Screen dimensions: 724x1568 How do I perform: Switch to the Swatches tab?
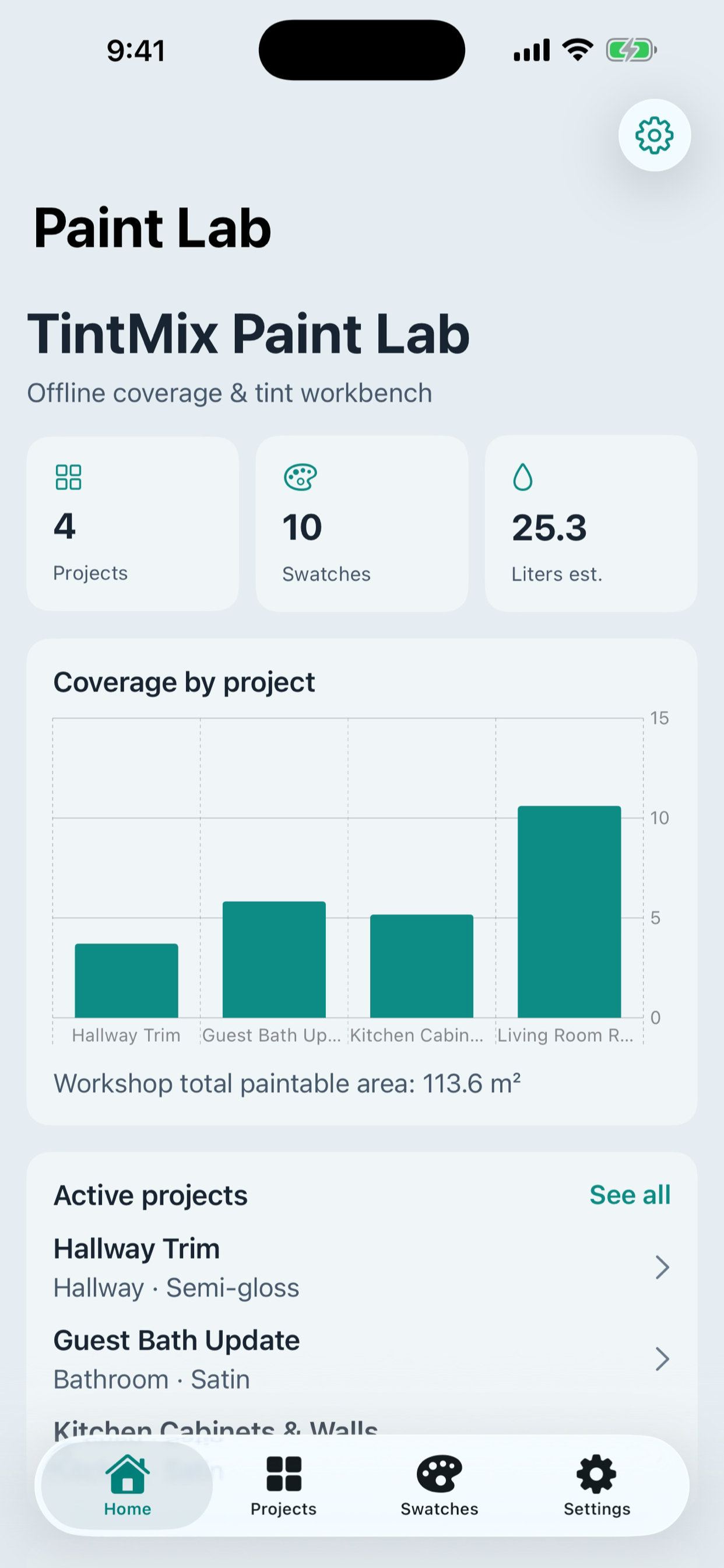(x=440, y=1486)
